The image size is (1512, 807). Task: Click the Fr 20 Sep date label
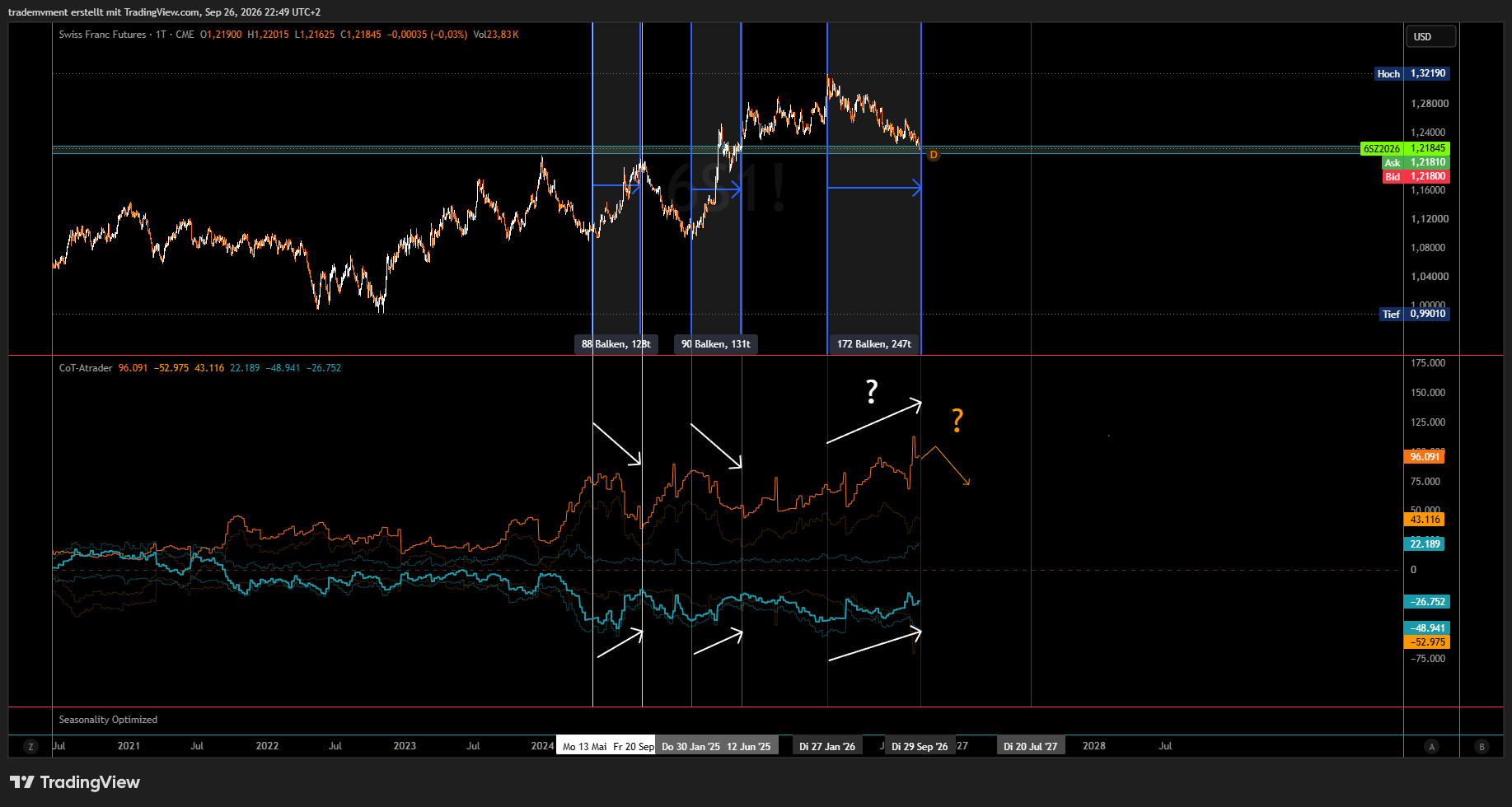[x=634, y=747]
